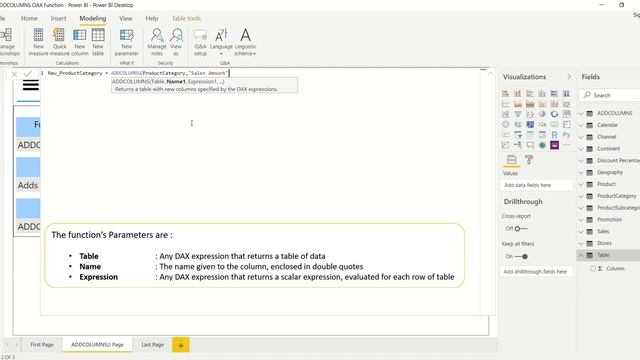The height and width of the screenshot is (360, 640).
Task: Get more visuals via the ellipsis icon
Action: pyautogui.click(x=567, y=144)
